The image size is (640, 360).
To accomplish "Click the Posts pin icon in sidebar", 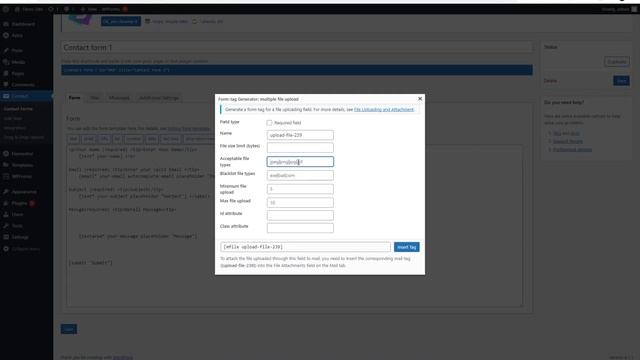I will [x=6, y=50].
